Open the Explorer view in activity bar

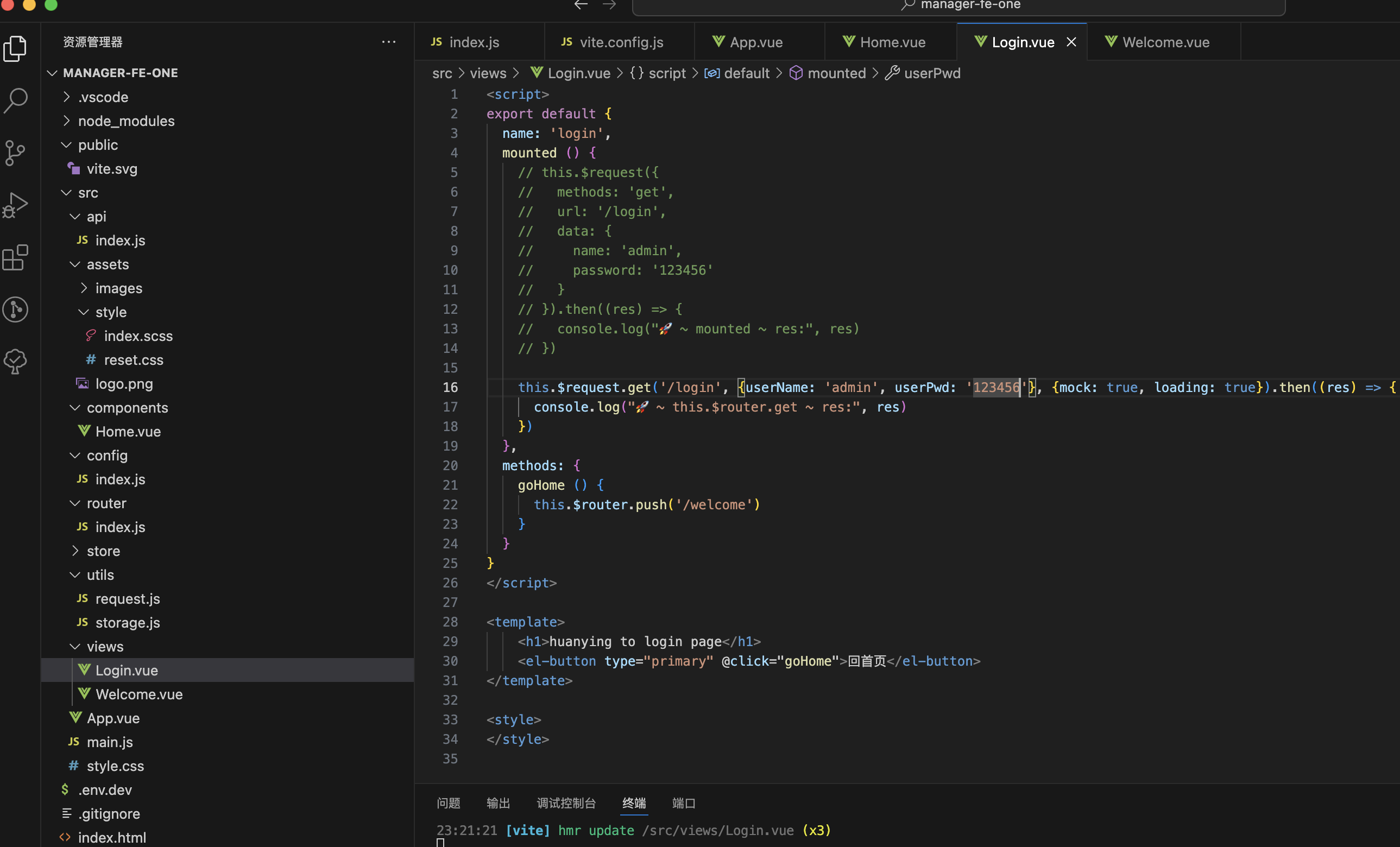pyautogui.click(x=15, y=49)
